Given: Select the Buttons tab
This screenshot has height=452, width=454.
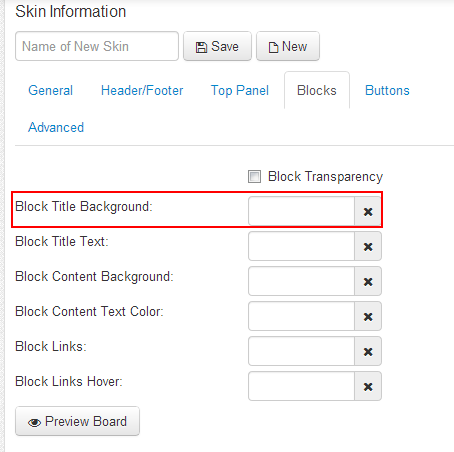Looking at the screenshot, I should (x=387, y=90).
